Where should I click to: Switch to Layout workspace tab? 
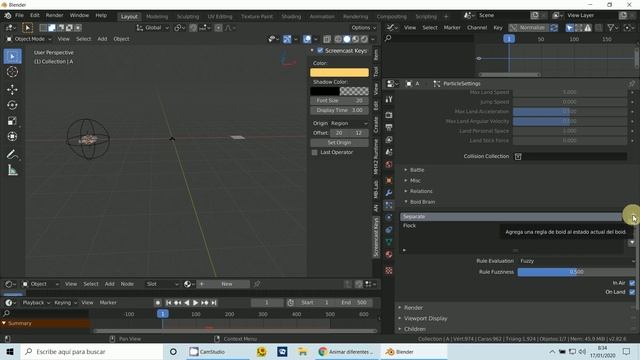click(x=129, y=16)
